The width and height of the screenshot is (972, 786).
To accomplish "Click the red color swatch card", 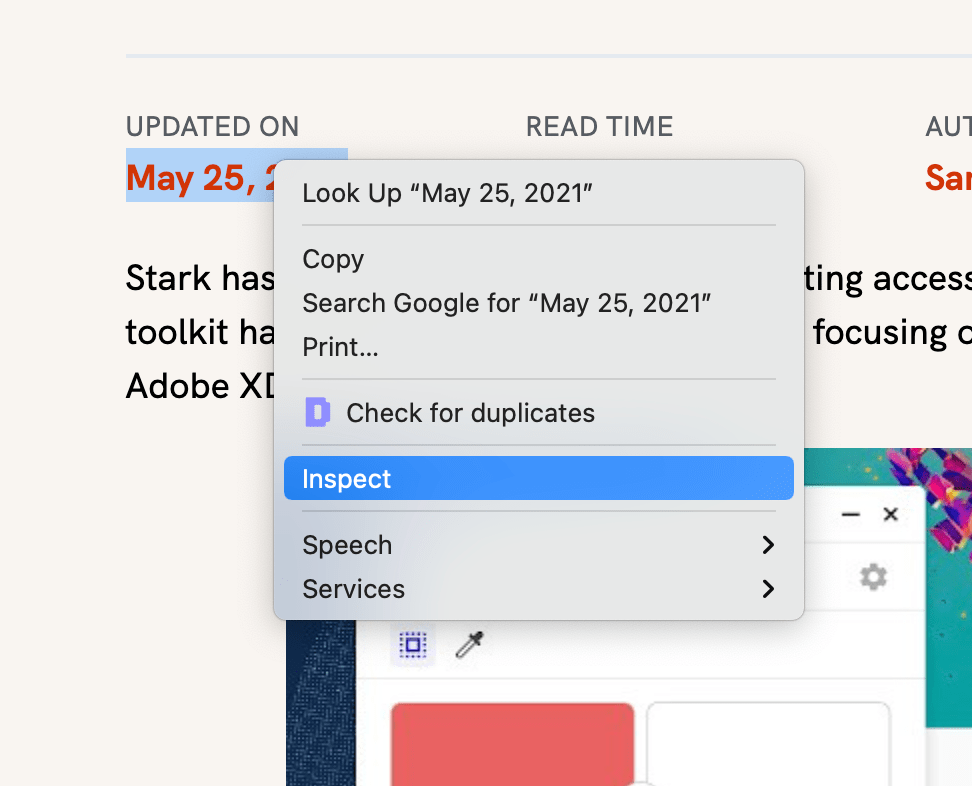I will click(x=512, y=745).
